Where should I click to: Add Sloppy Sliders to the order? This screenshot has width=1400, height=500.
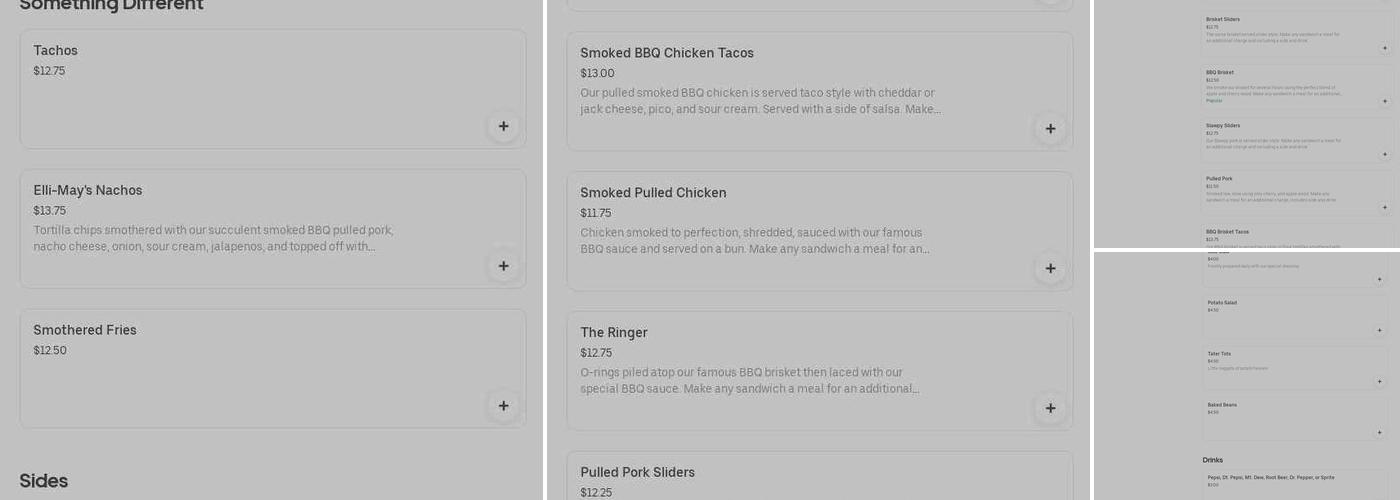point(1385,154)
